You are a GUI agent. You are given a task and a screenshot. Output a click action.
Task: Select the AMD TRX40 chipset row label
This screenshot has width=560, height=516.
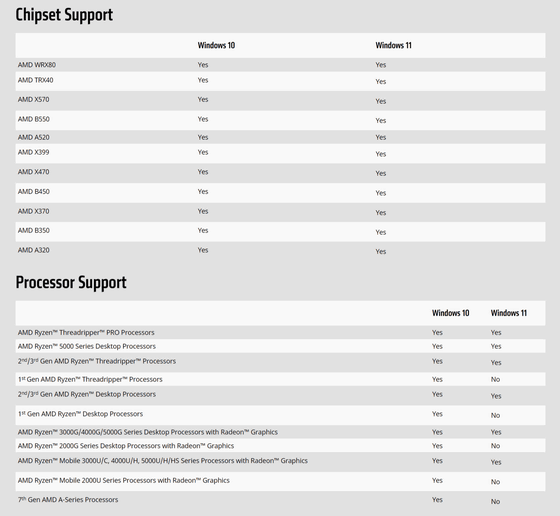36,80
